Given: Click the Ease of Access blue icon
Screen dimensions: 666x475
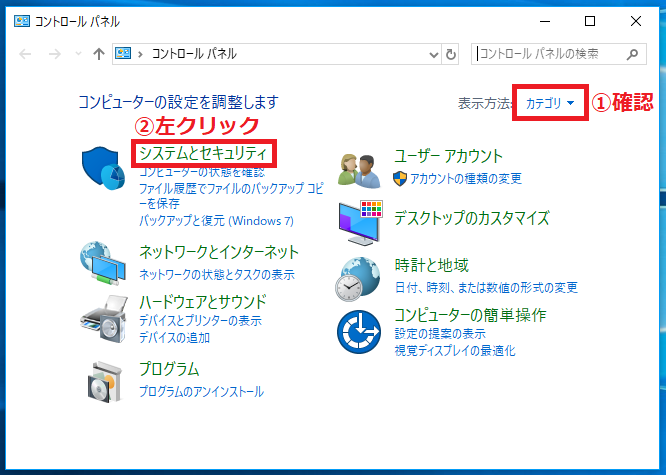Looking at the screenshot, I should pyautogui.click(x=359, y=332).
